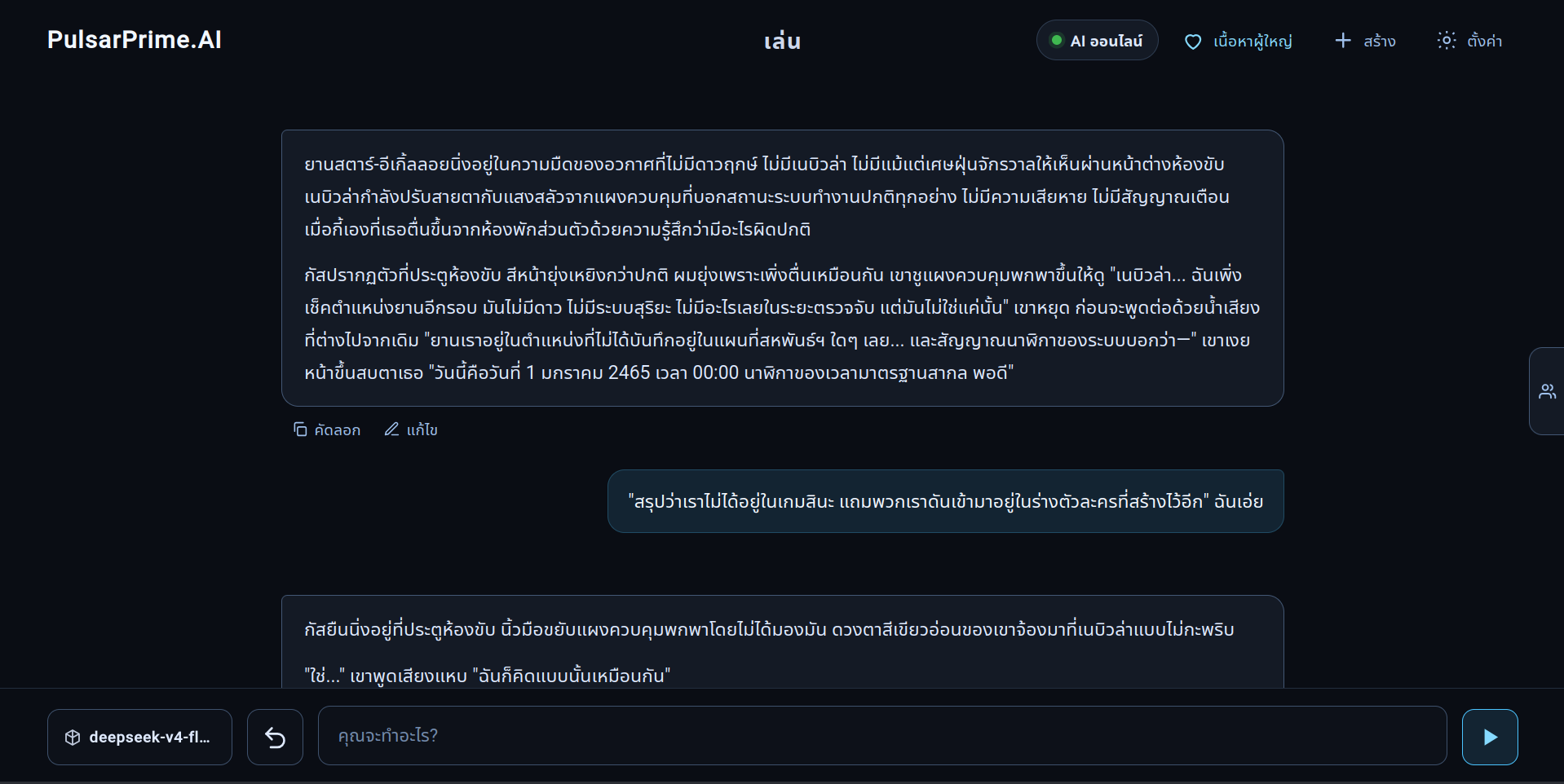Click the send arrow button
Image resolution: width=1564 pixels, height=784 pixels.
(1489, 737)
